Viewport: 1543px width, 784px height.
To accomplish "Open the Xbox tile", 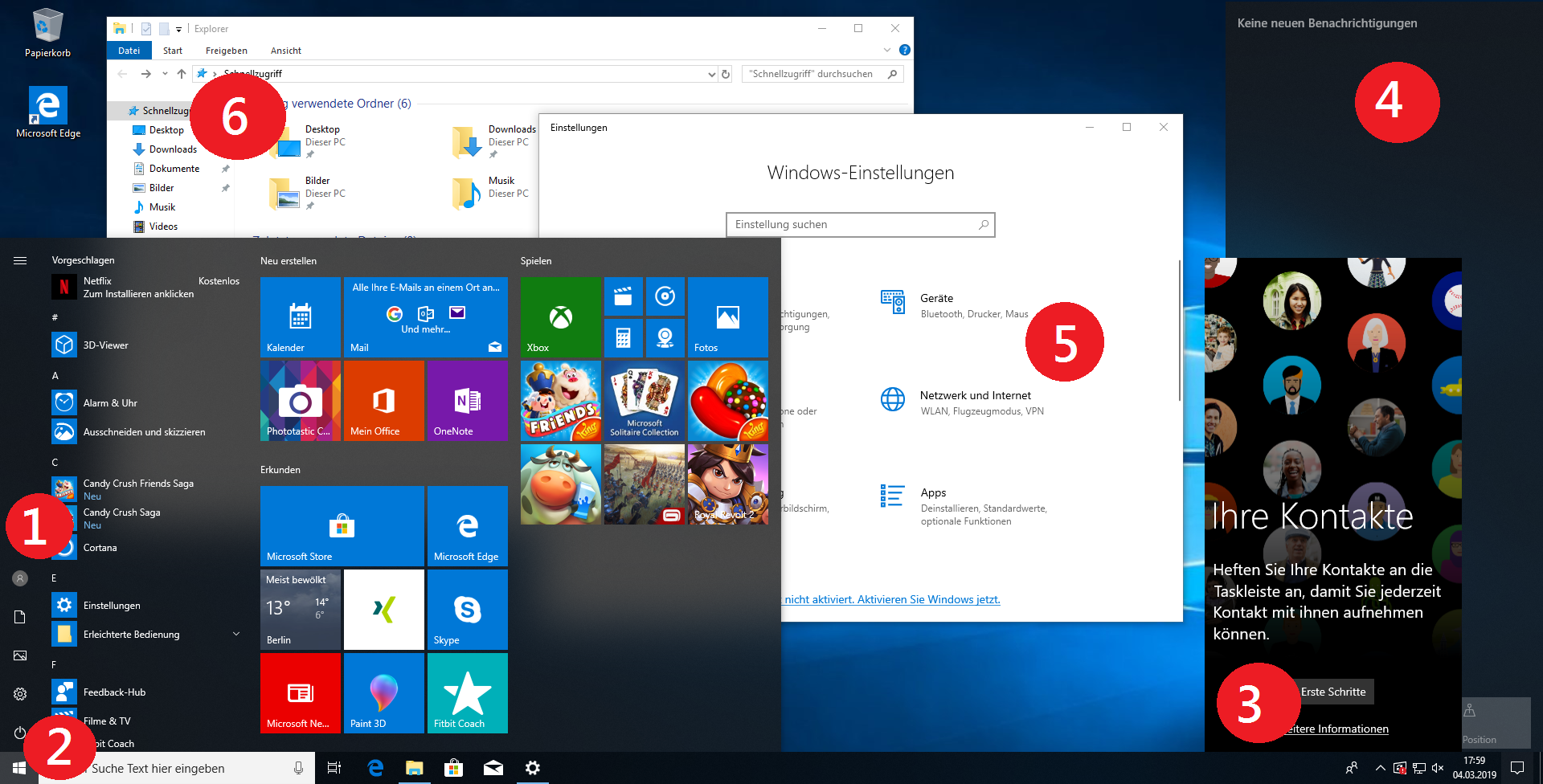I will click(x=560, y=317).
